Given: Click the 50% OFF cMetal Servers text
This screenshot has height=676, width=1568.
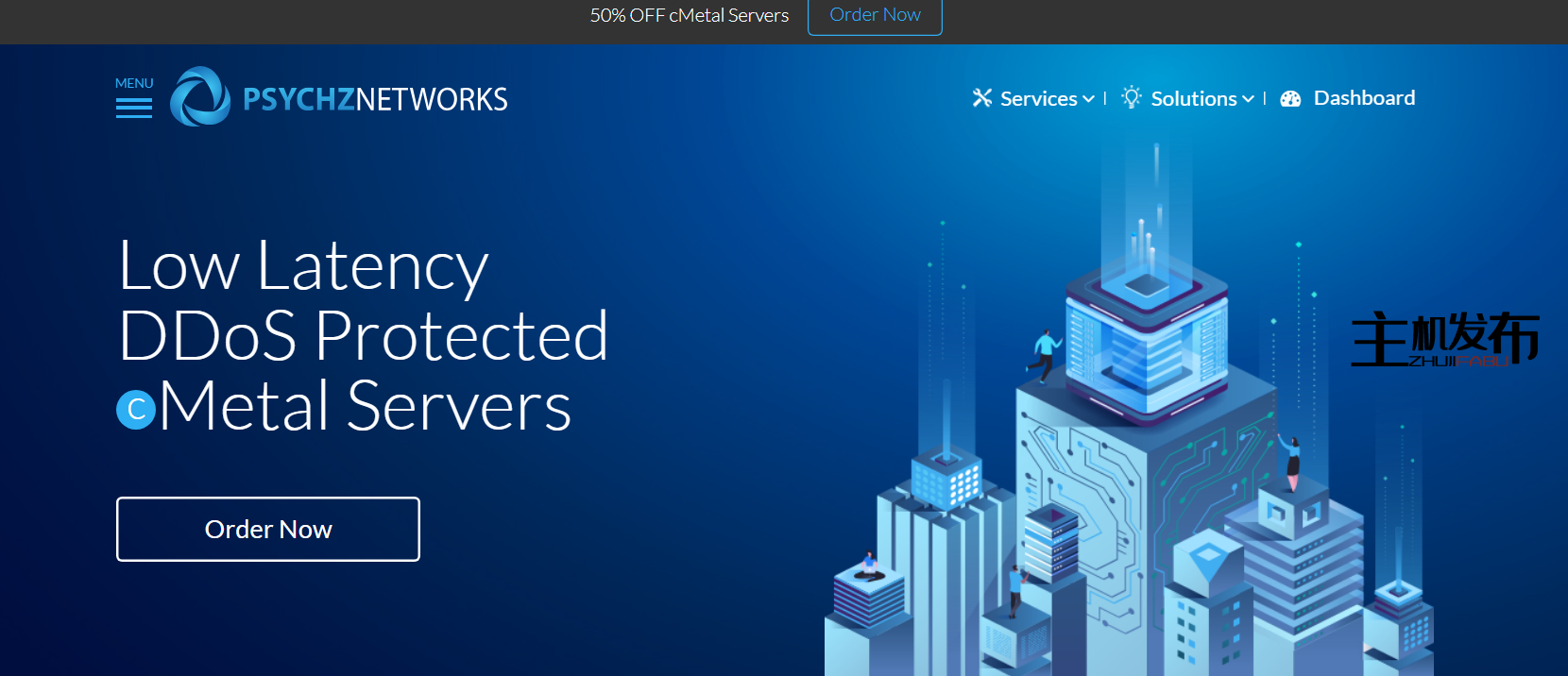Looking at the screenshot, I should click(x=689, y=15).
